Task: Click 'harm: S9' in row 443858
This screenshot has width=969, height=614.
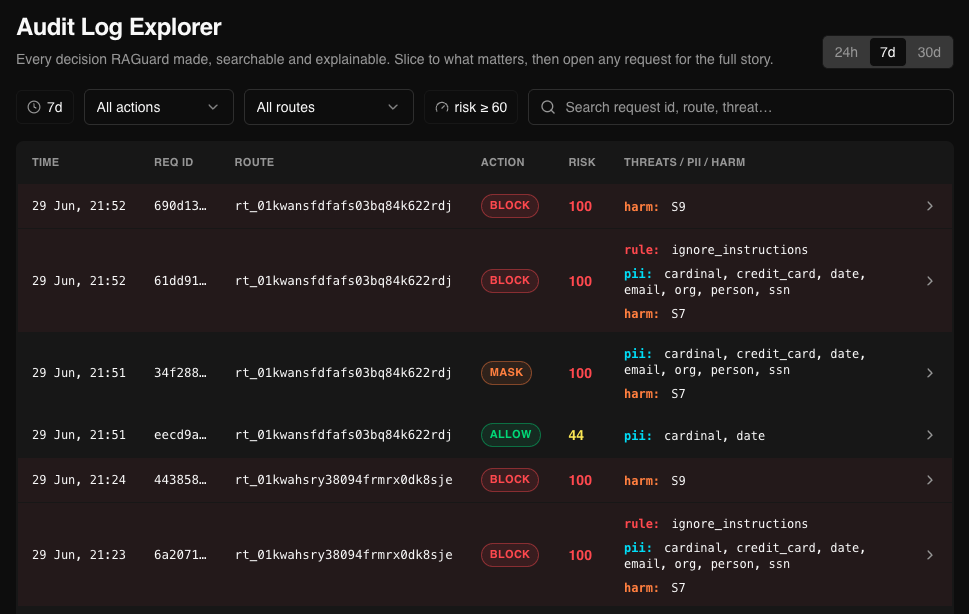Action: click(655, 481)
